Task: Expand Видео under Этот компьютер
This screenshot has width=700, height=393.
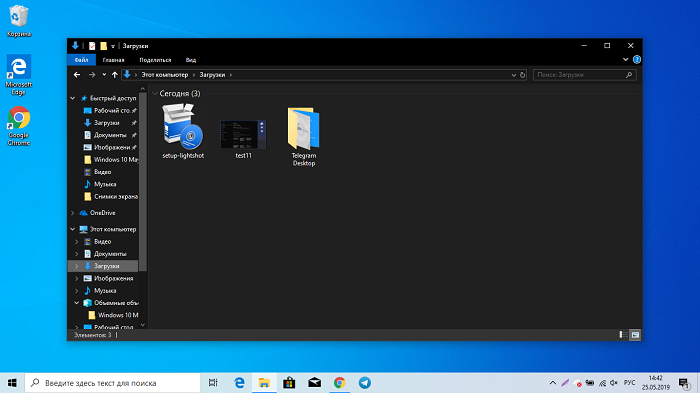Action: click(76, 242)
